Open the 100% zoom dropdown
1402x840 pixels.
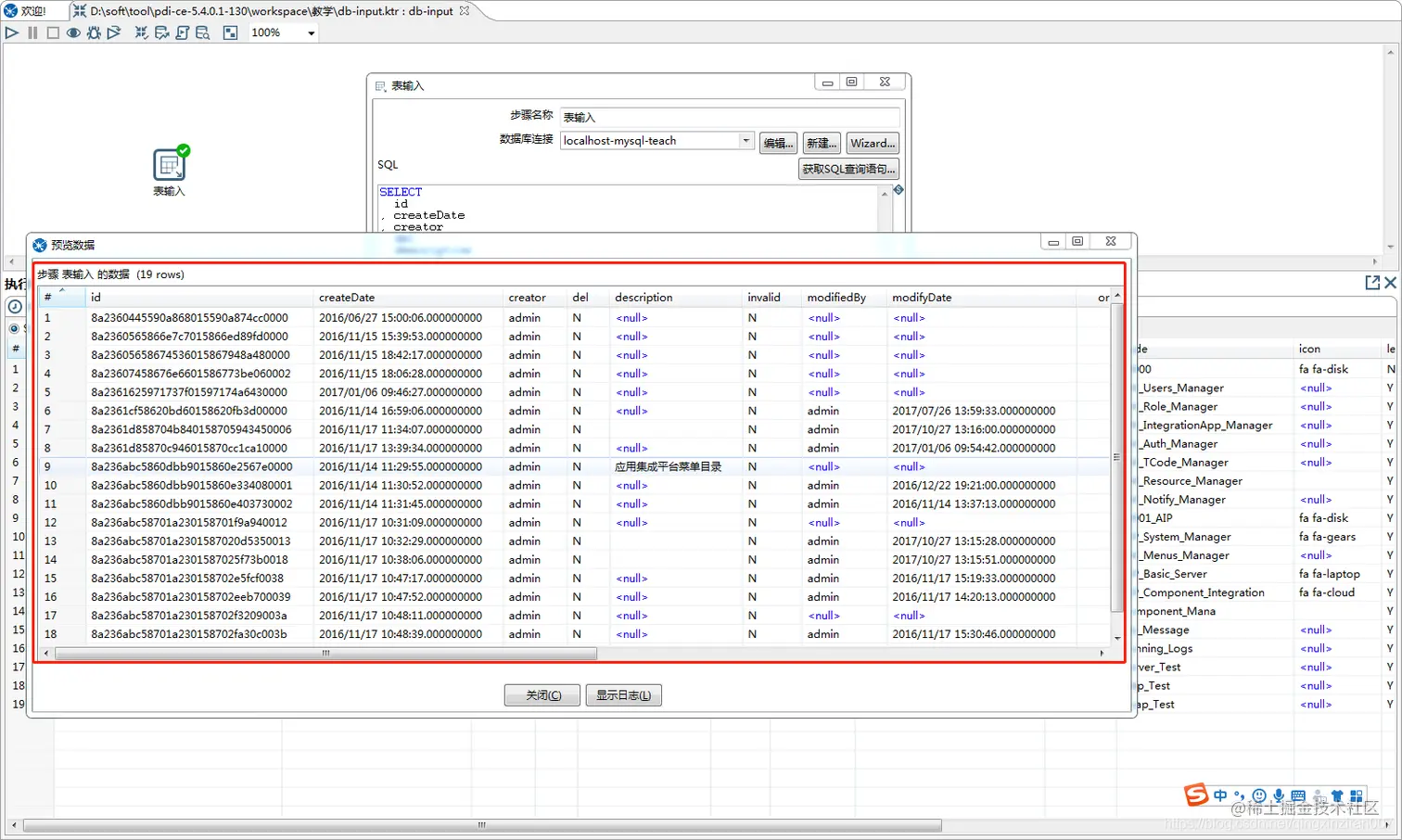click(x=312, y=33)
